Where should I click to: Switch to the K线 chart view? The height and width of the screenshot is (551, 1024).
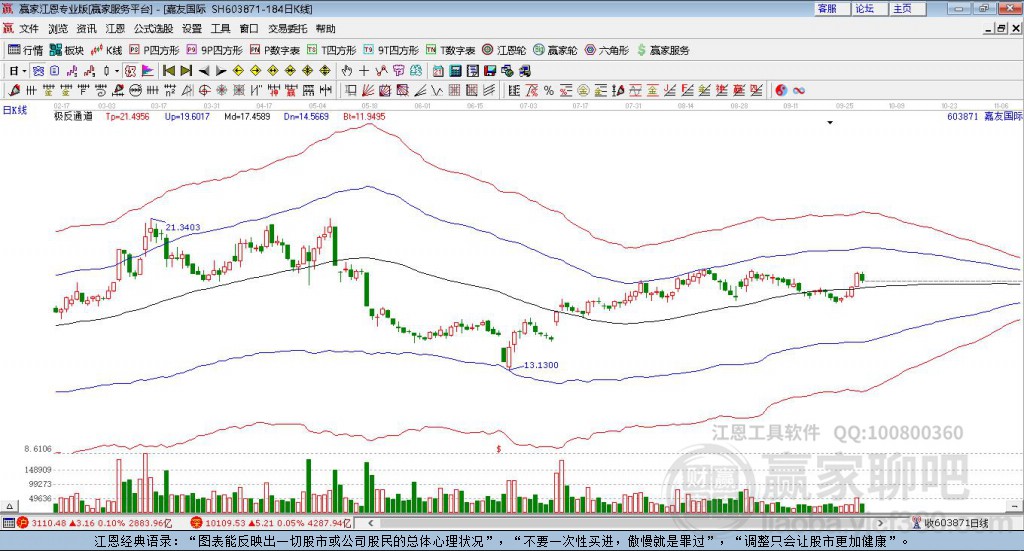coord(106,50)
